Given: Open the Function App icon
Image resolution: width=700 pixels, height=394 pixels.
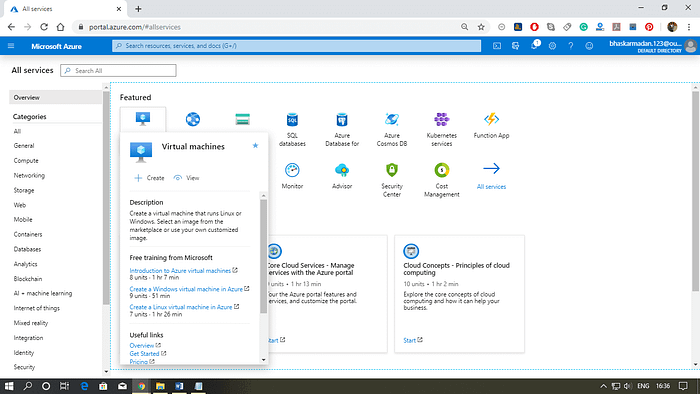Looking at the screenshot, I should coord(491,119).
